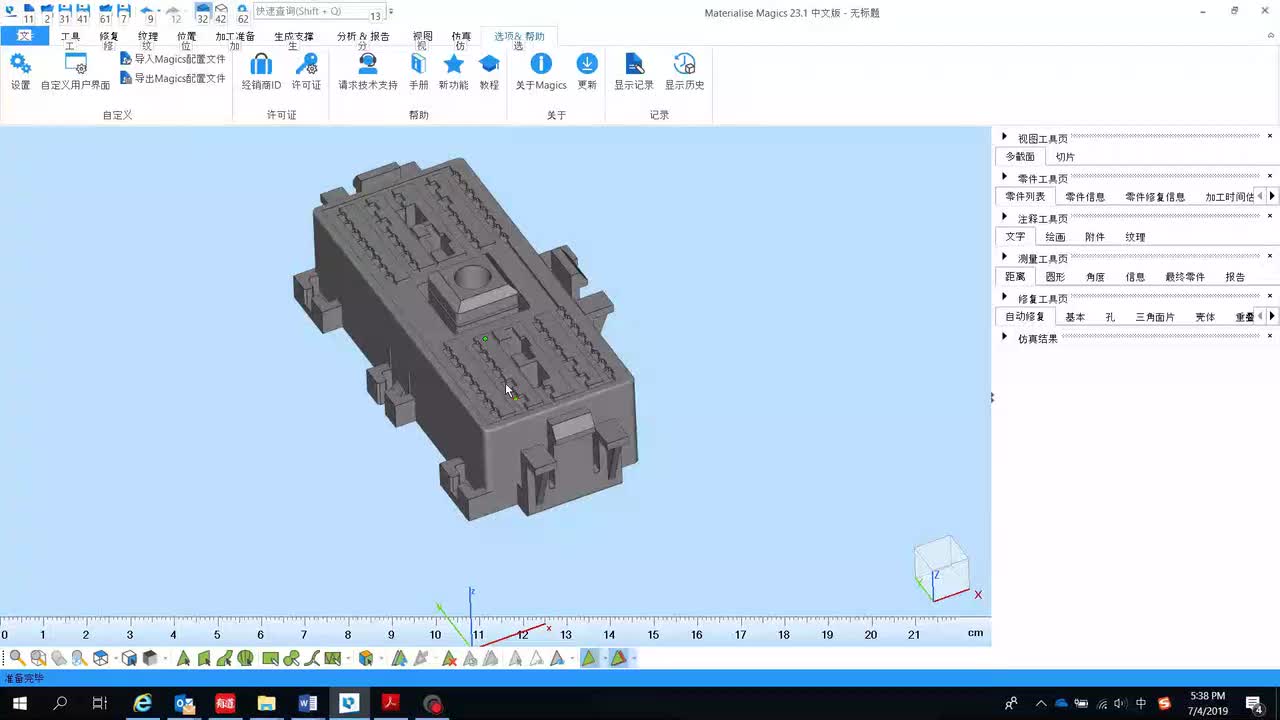Open Microsoft Edge from taskbar

point(143,703)
